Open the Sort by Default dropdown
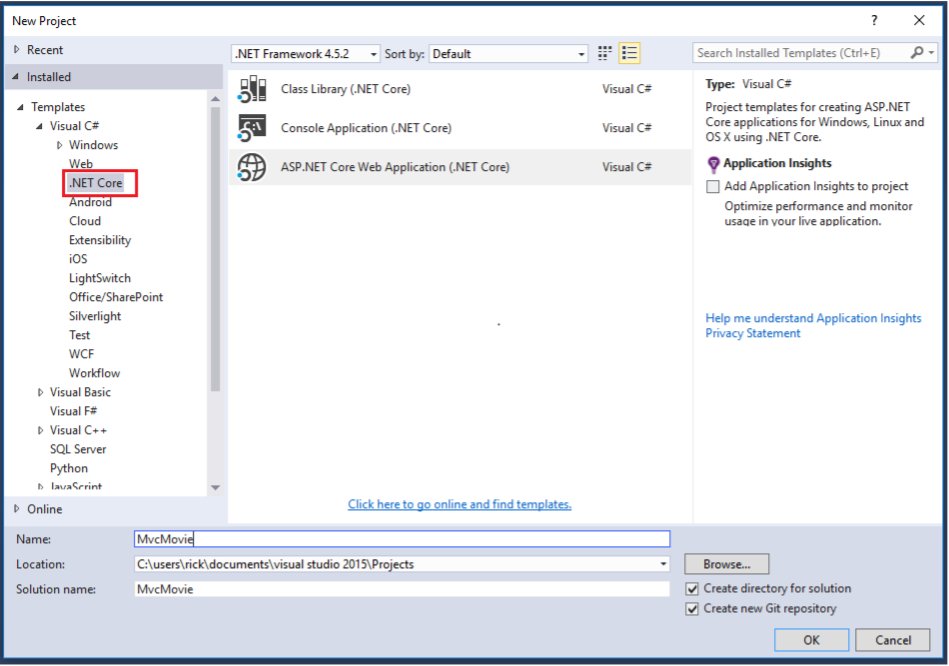 tap(508, 54)
